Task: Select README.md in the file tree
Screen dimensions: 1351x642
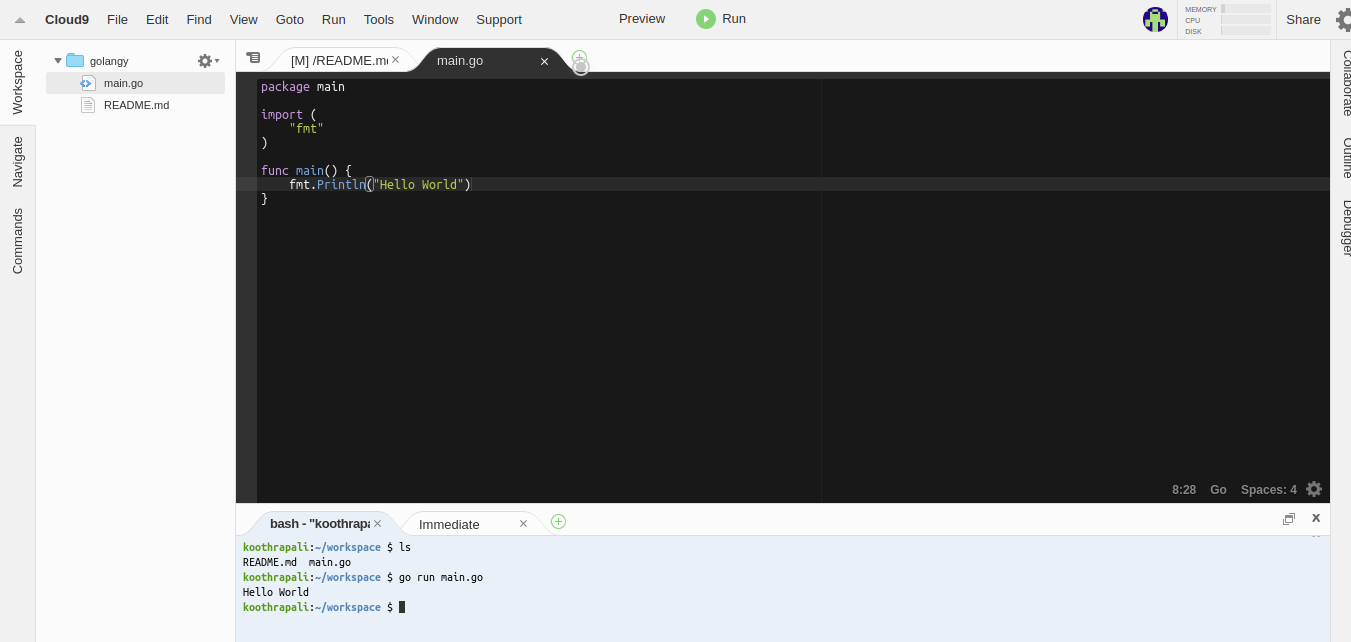Action: 136,105
